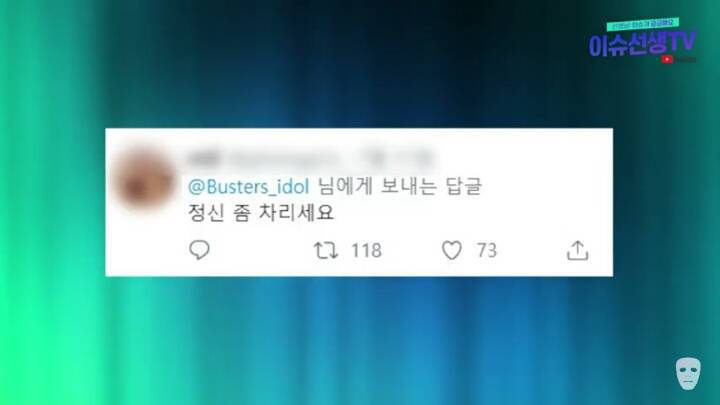Image resolution: width=720 pixels, height=405 pixels.
Task: Click the blurred username above the tweet
Action: click(285, 158)
